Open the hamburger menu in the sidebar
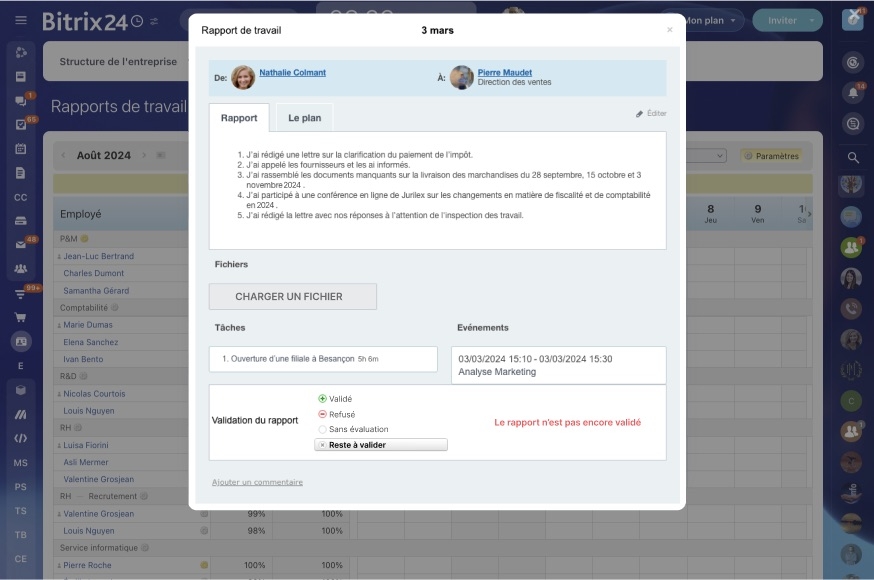Image resolution: width=874 pixels, height=580 pixels. click(x=21, y=20)
